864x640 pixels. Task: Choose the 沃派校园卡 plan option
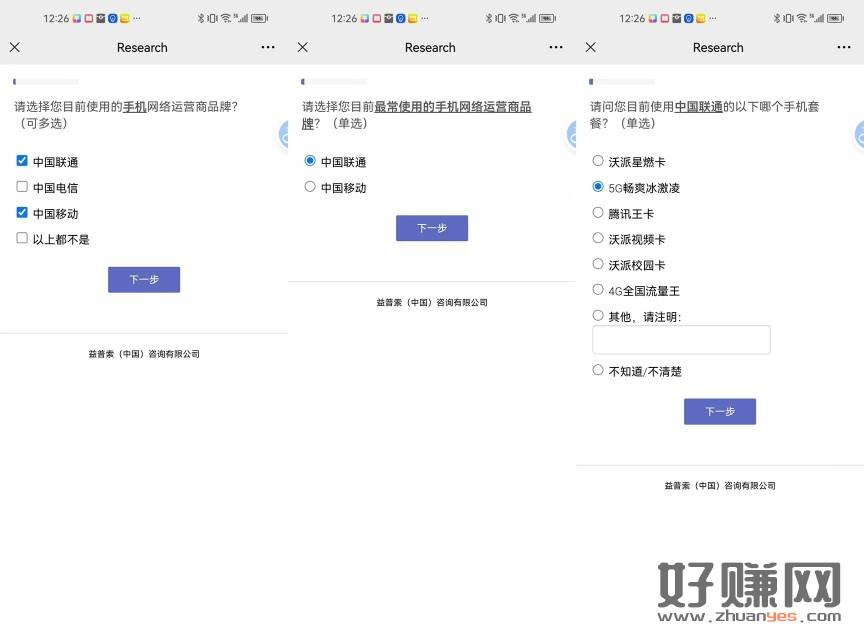click(598, 264)
